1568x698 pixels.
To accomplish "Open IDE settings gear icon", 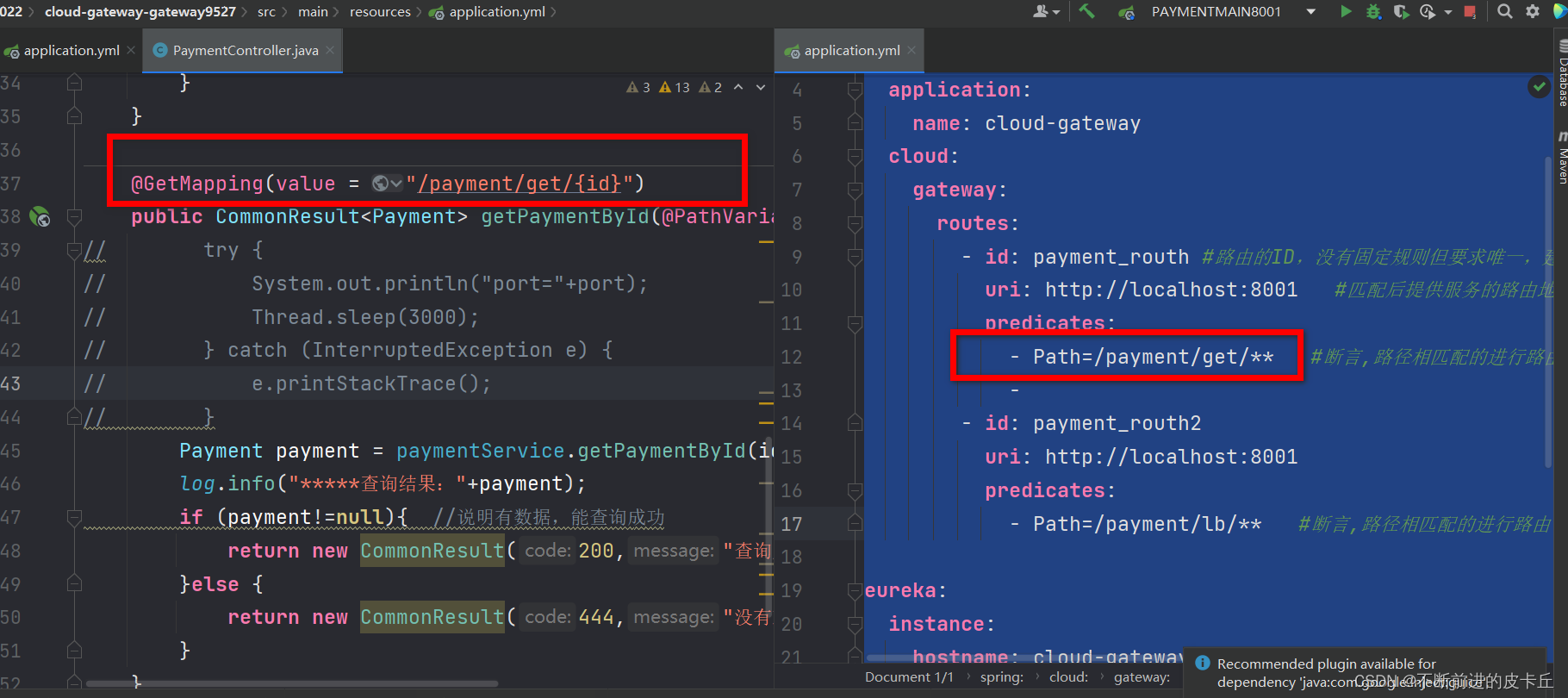I will (1533, 11).
